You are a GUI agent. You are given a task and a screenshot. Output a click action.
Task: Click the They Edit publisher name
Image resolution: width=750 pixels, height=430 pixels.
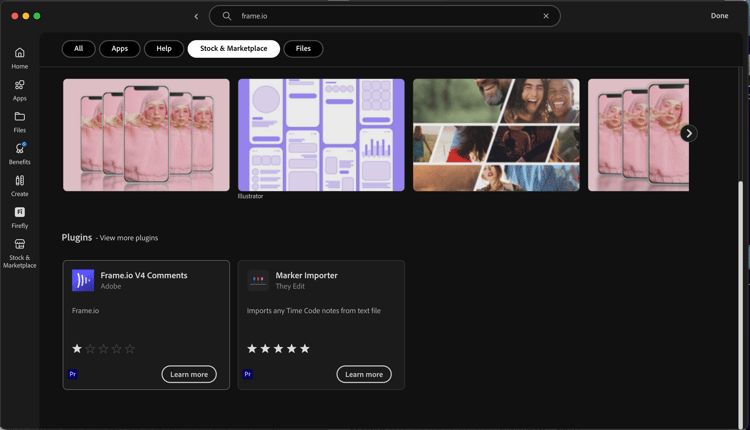[290, 286]
